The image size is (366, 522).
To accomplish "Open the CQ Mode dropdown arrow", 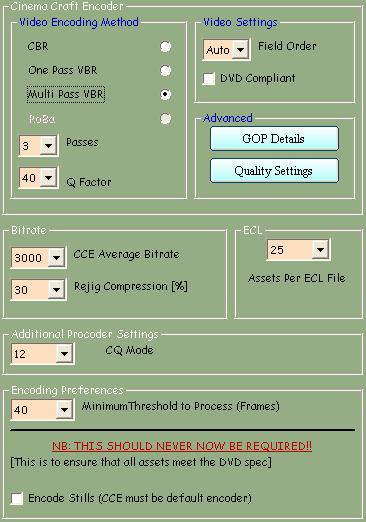I will (65, 354).
